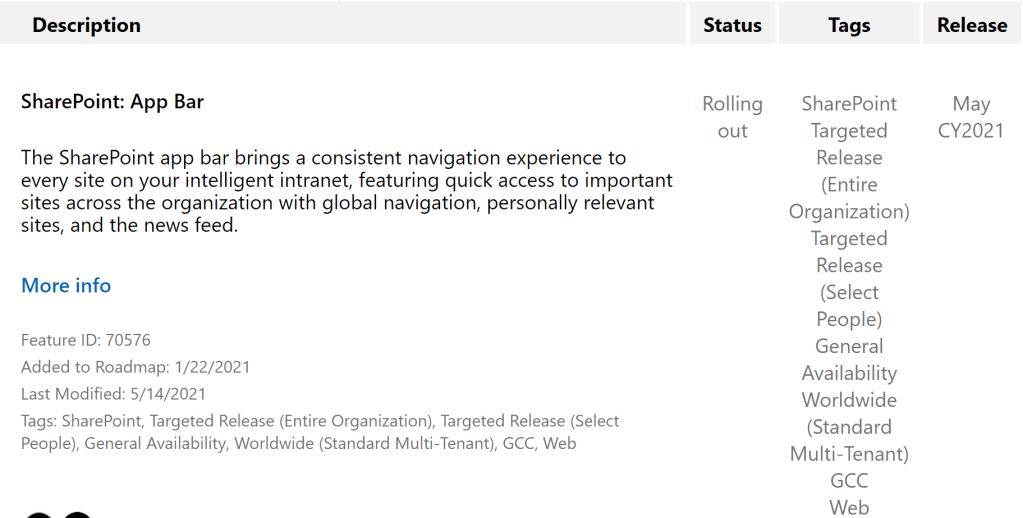Click the May CY2021 release value
This screenshot has height=518, width=1023.
point(971,117)
